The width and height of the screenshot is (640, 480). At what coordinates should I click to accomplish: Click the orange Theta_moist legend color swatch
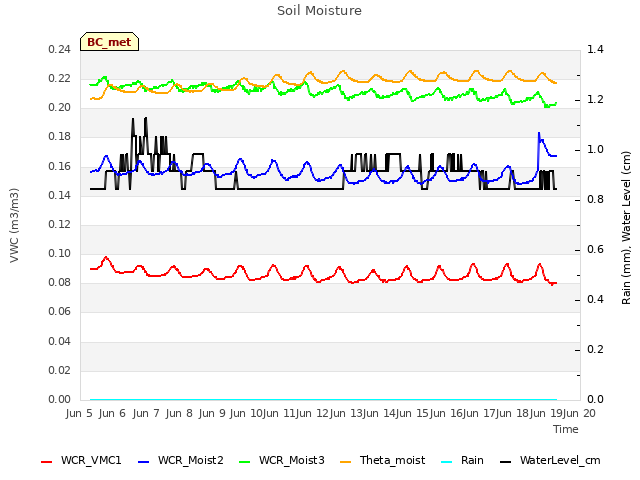pyautogui.click(x=346, y=462)
